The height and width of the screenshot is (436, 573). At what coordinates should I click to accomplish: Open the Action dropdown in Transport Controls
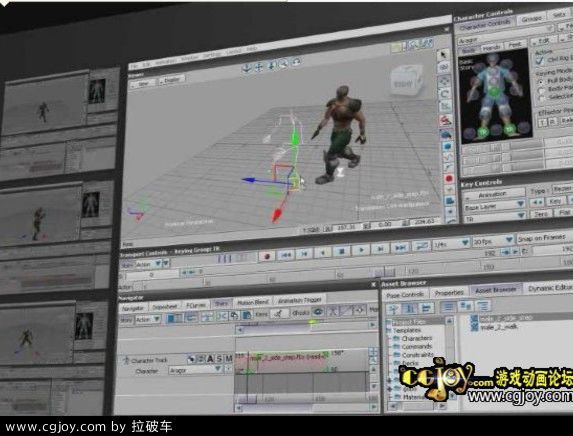coord(148,264)
